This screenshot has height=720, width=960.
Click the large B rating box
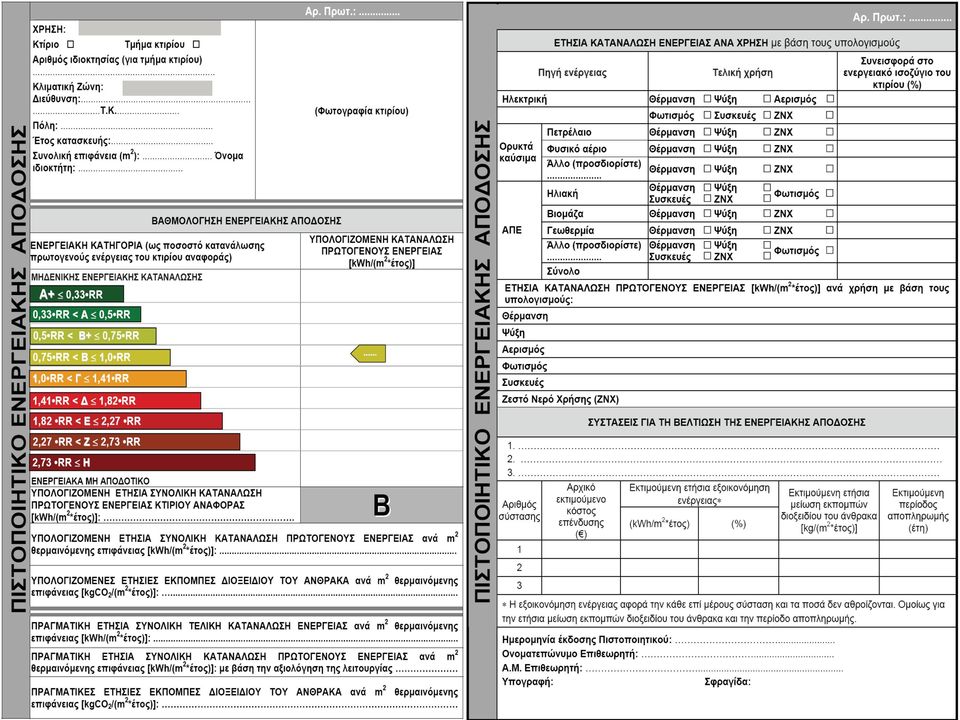381,506
